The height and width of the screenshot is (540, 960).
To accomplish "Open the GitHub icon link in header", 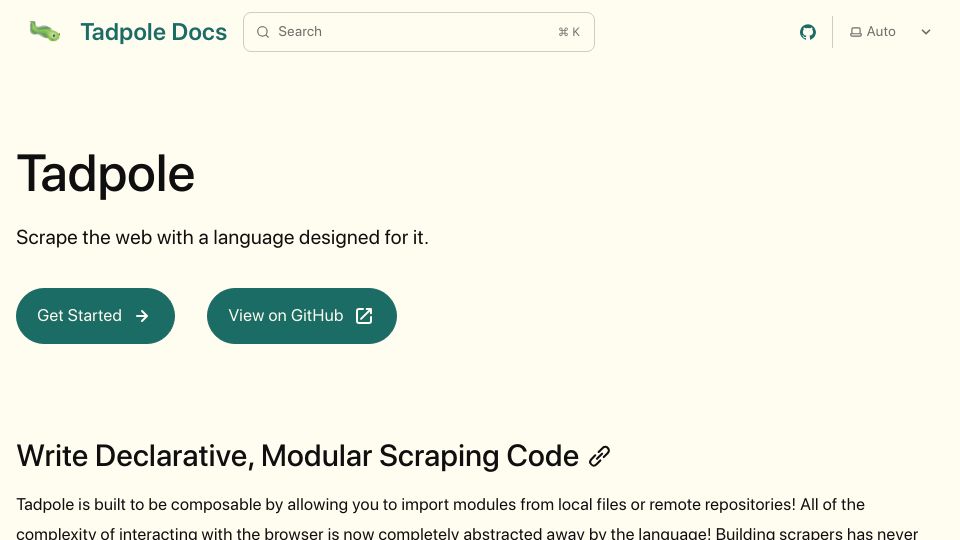I will (808, 32).
